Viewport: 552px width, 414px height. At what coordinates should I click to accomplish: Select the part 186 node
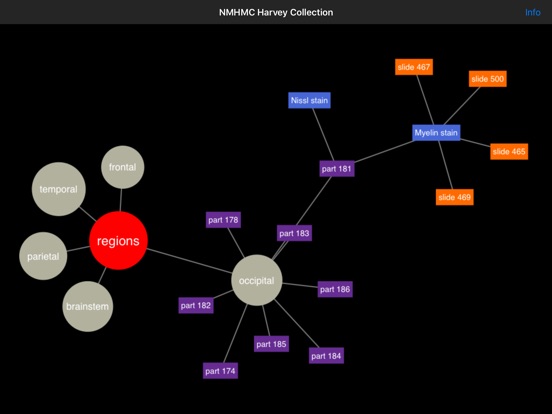tap(335, 289)
